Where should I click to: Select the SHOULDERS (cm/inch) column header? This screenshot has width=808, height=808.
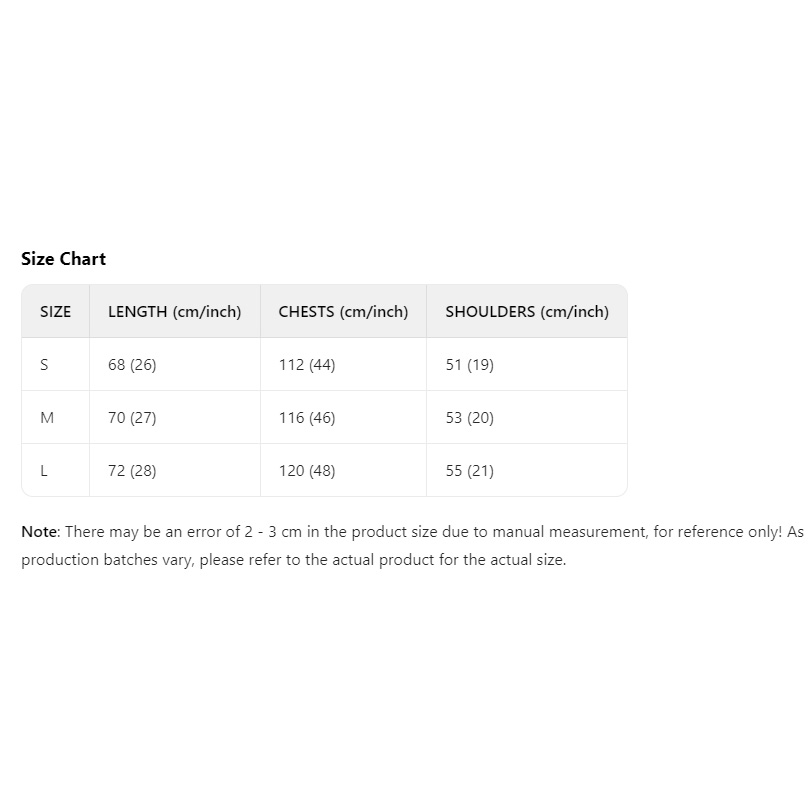[527, 312]
